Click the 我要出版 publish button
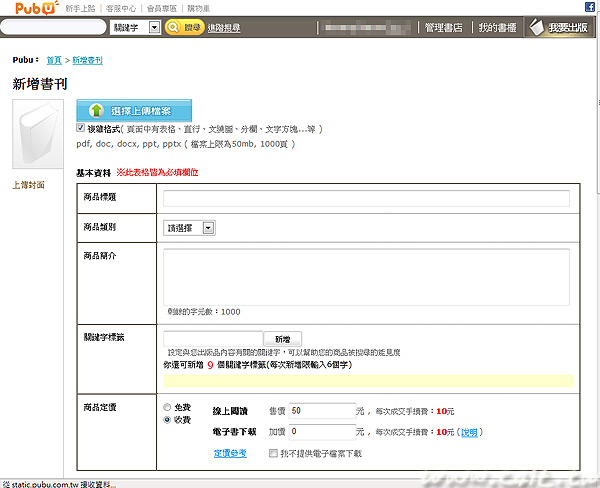Viewport: 600px width, 488px height. click(559, 27)
